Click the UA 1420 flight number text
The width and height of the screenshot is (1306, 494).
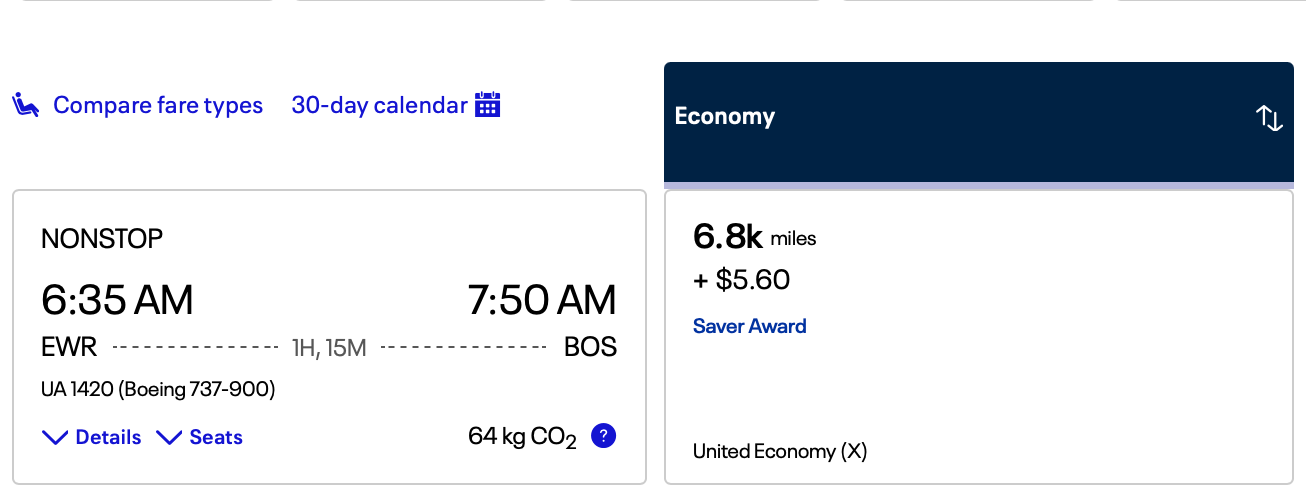[x=78, y=389]
